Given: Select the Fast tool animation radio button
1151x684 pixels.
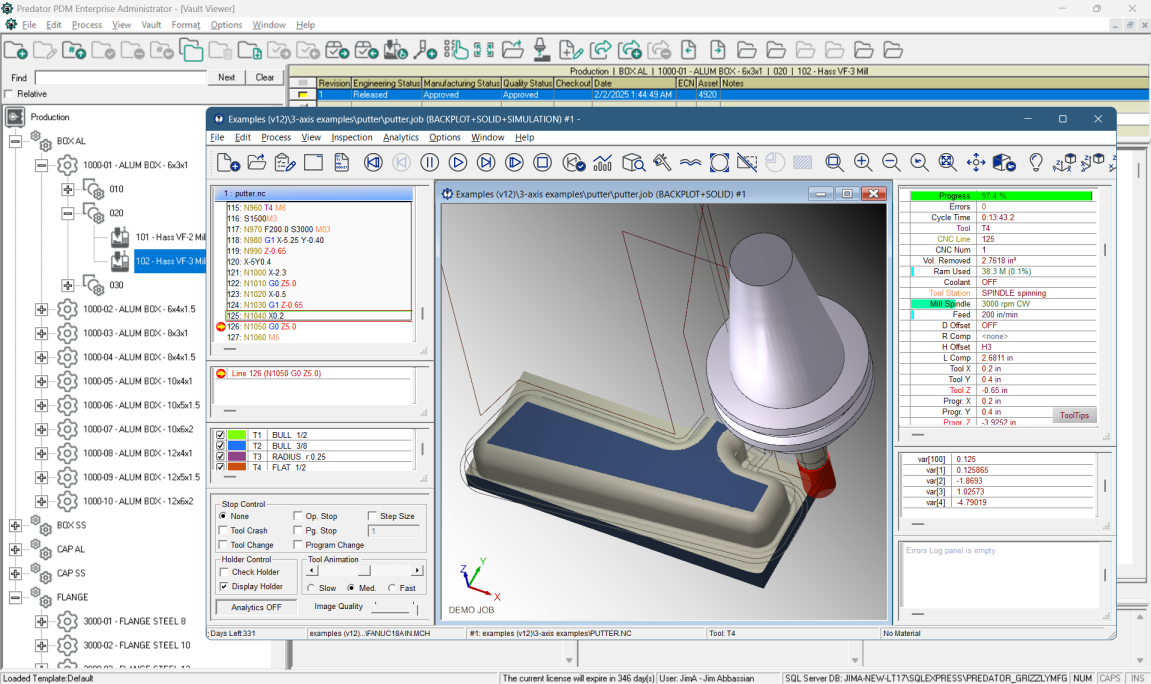Looking at the screenshot, I should pos(392,588).
